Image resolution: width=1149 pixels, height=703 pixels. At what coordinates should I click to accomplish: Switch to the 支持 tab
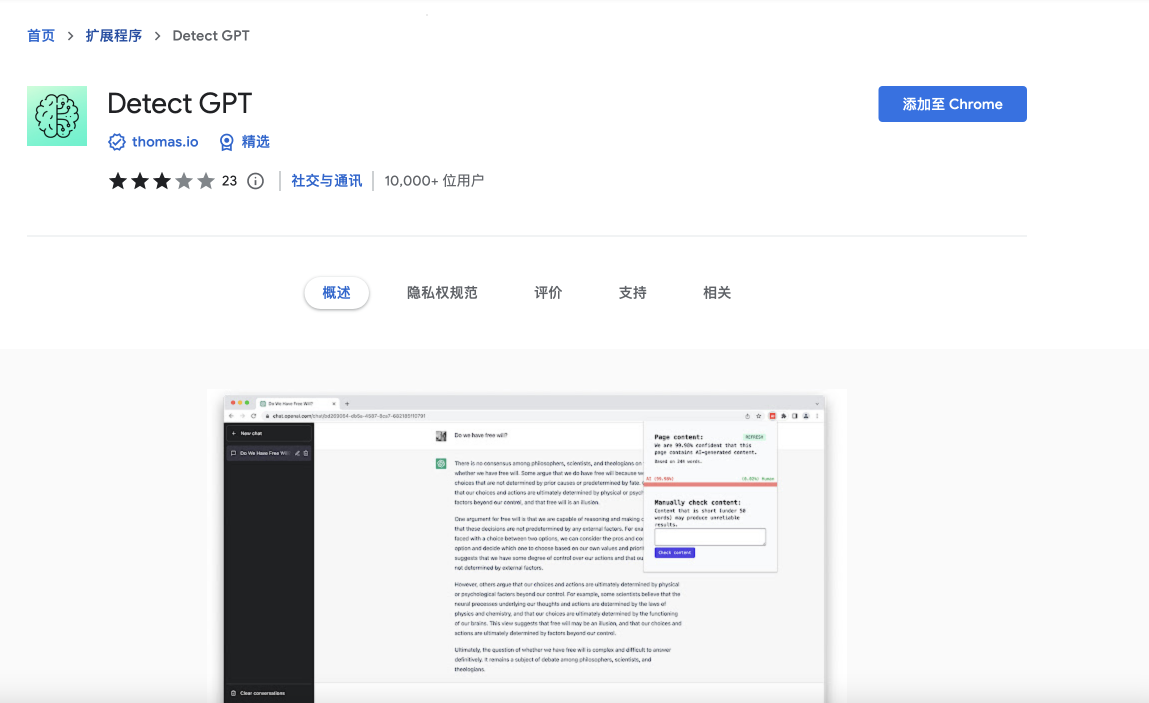tap(632, 293)
